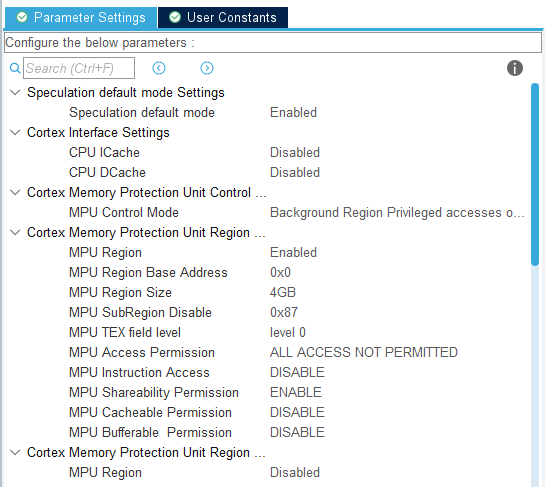Switch to the User Constants tab

pos(223,17)
